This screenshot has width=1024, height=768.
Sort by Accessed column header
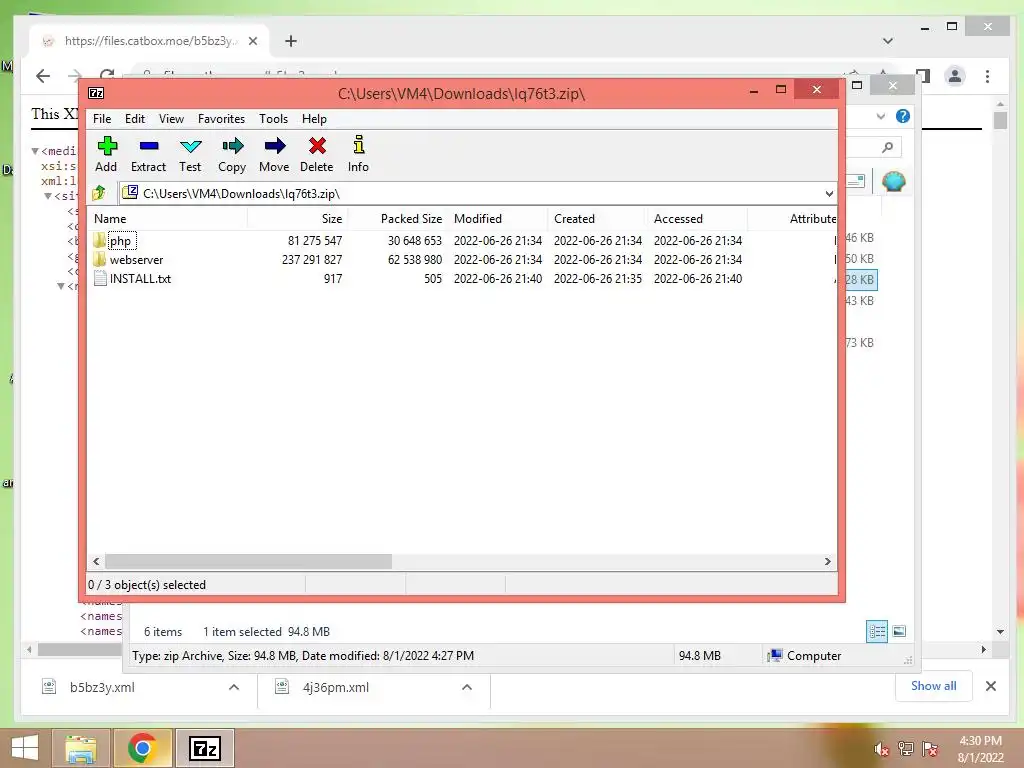[697, 219]
